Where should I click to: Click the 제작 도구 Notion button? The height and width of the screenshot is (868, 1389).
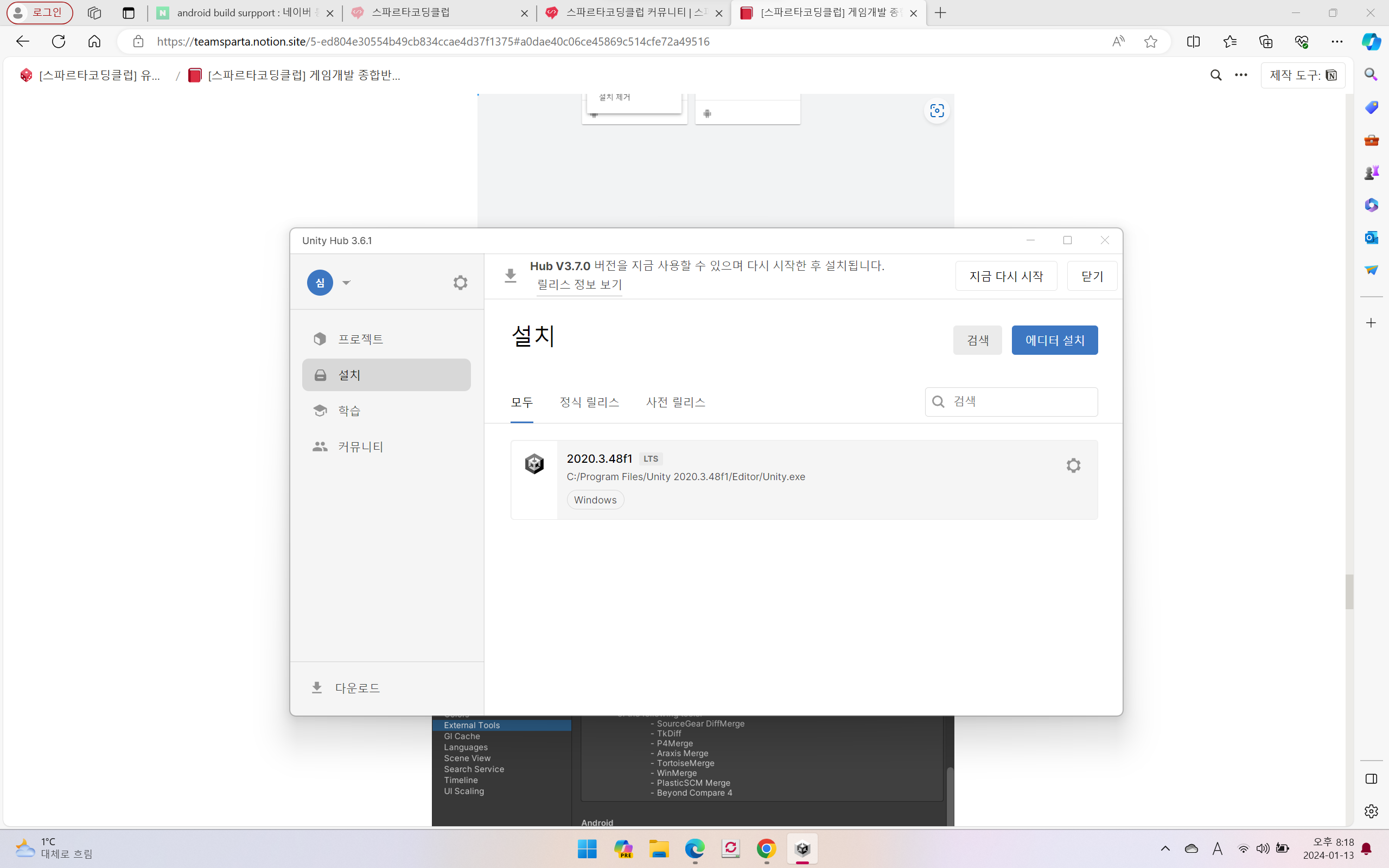(1303, 75)
